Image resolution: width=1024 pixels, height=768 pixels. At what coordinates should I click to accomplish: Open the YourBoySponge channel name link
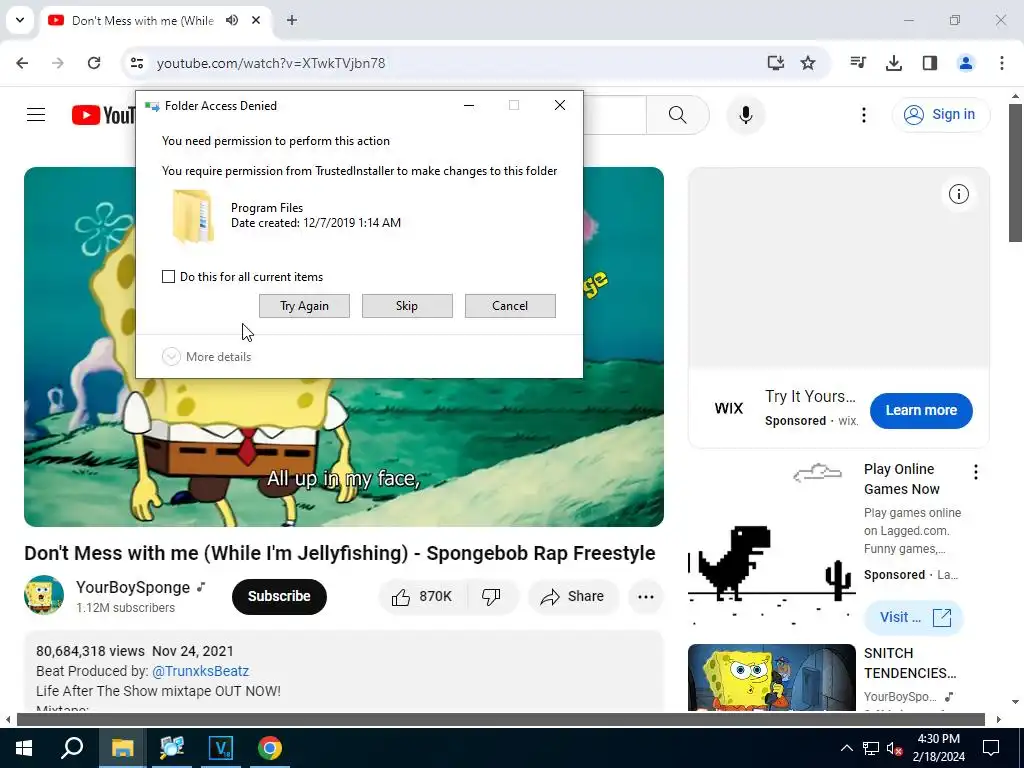tap(133, 587)
